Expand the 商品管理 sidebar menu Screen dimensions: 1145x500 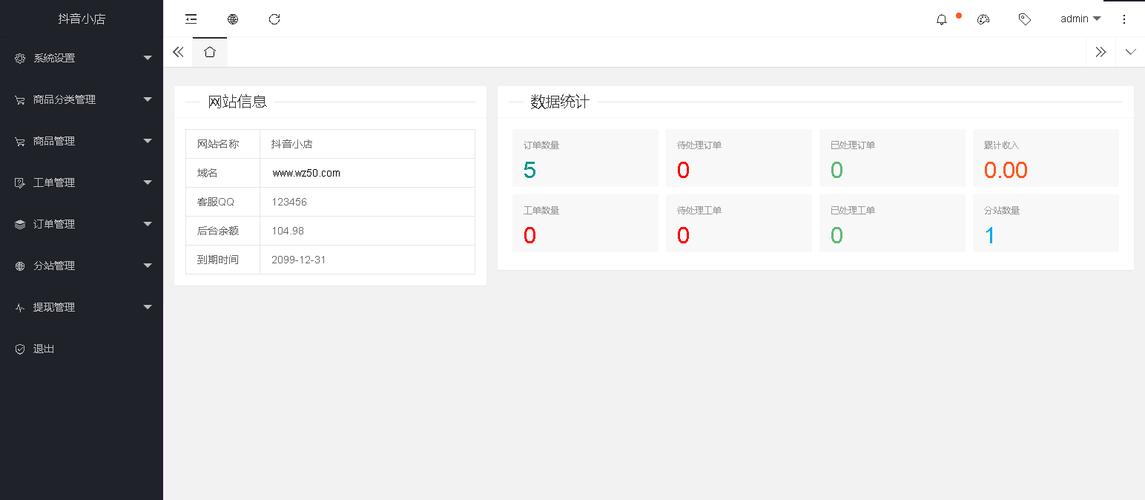(81, 141)
